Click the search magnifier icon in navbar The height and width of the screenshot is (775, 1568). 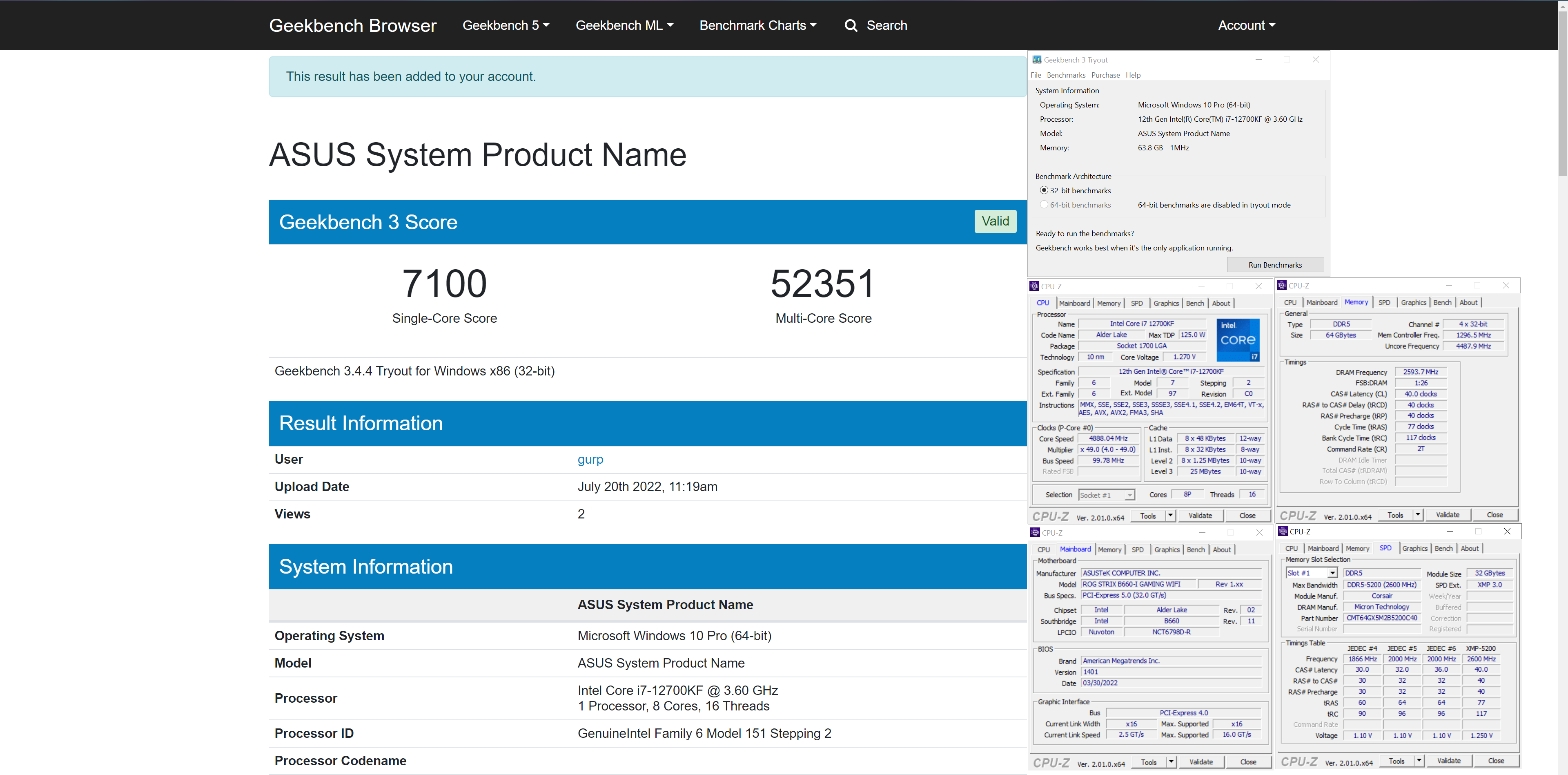pyautogui.click(x=850, y=26)
